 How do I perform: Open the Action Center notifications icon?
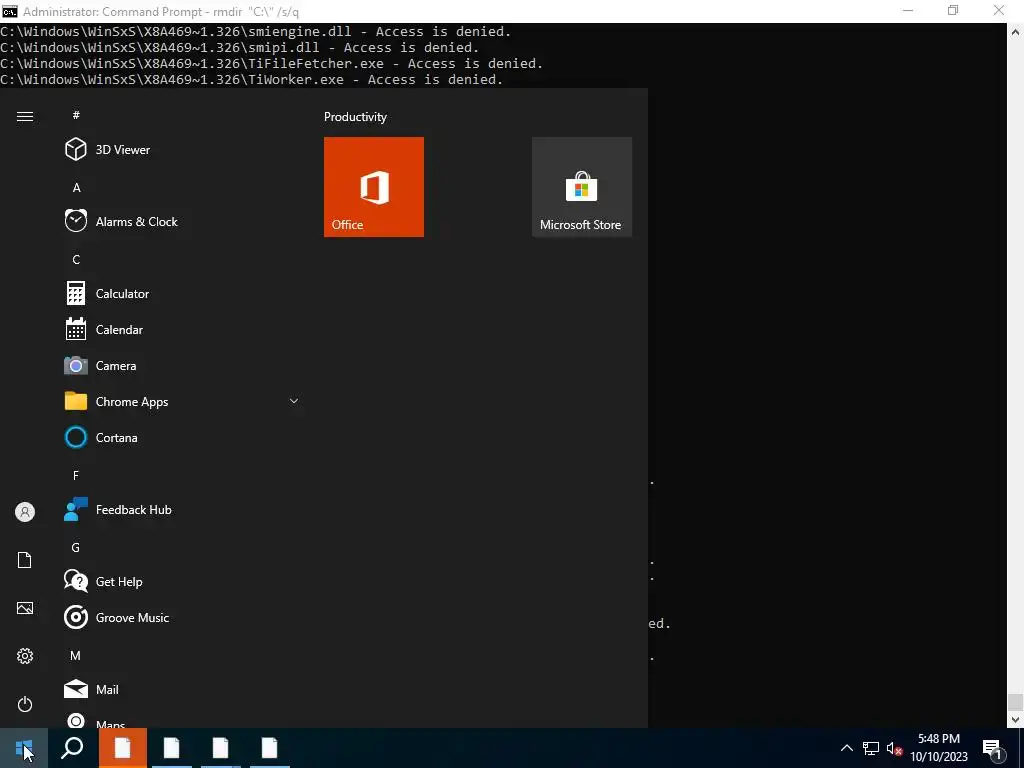click(993, 748)
